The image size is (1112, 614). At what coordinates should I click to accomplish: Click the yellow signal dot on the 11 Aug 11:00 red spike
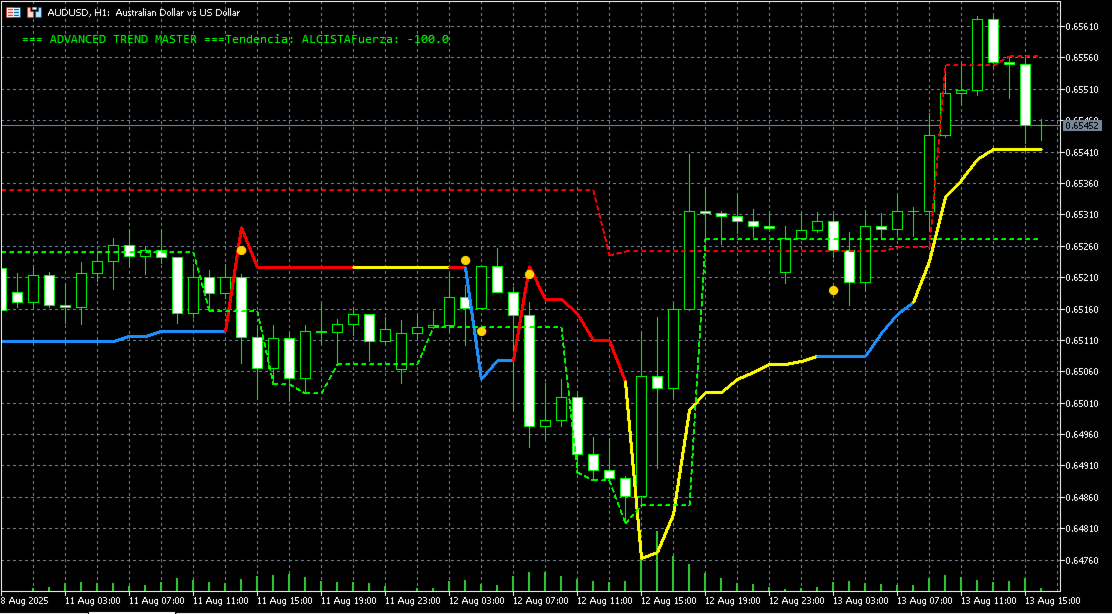coord(241,250)
